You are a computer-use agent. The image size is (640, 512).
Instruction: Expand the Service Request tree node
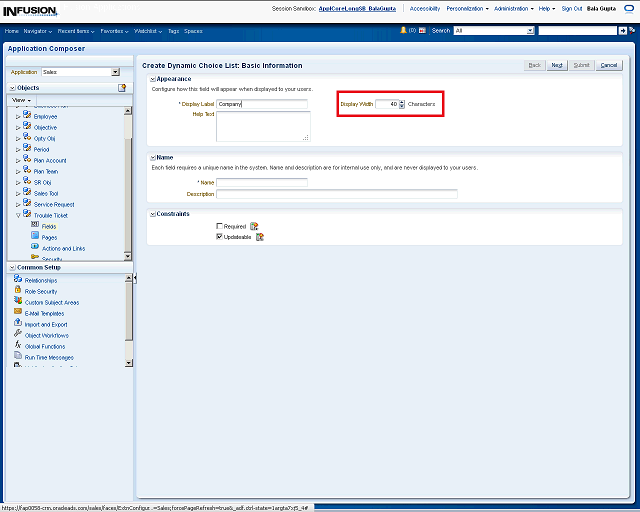pyautogui.click(x=17, y=204)
